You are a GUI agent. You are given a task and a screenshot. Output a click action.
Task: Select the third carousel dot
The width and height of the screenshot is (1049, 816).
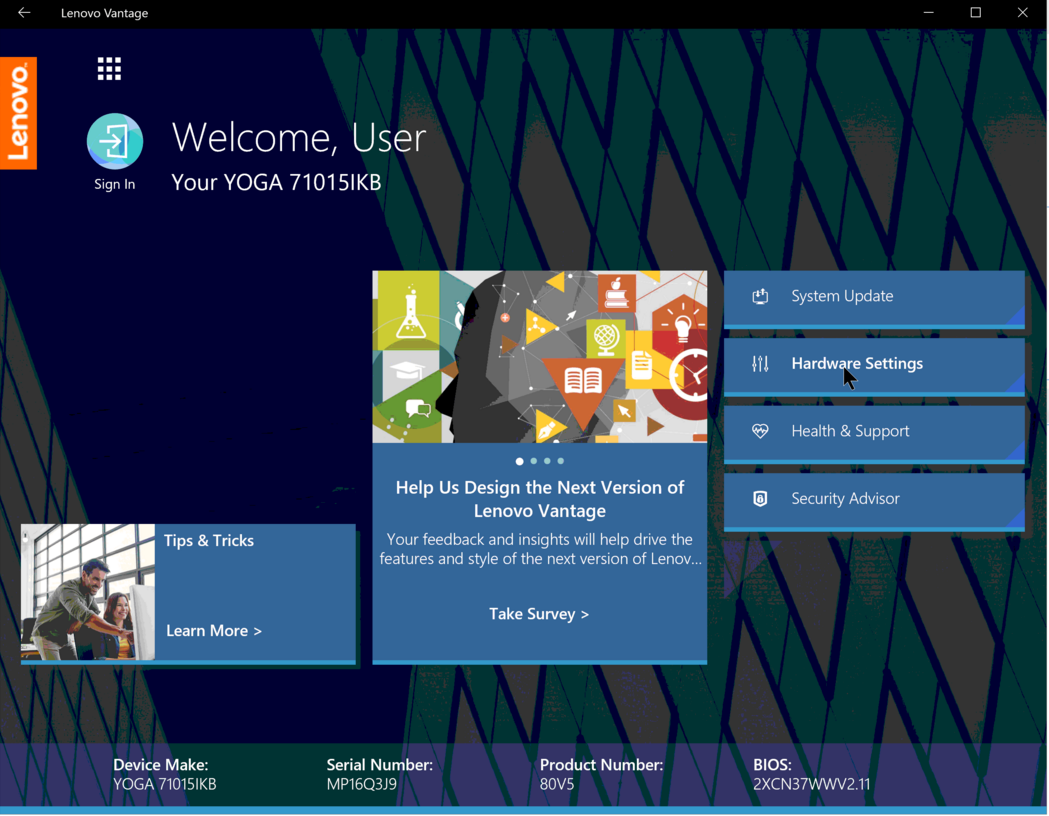pyautogui.click(x=547, y=461)
